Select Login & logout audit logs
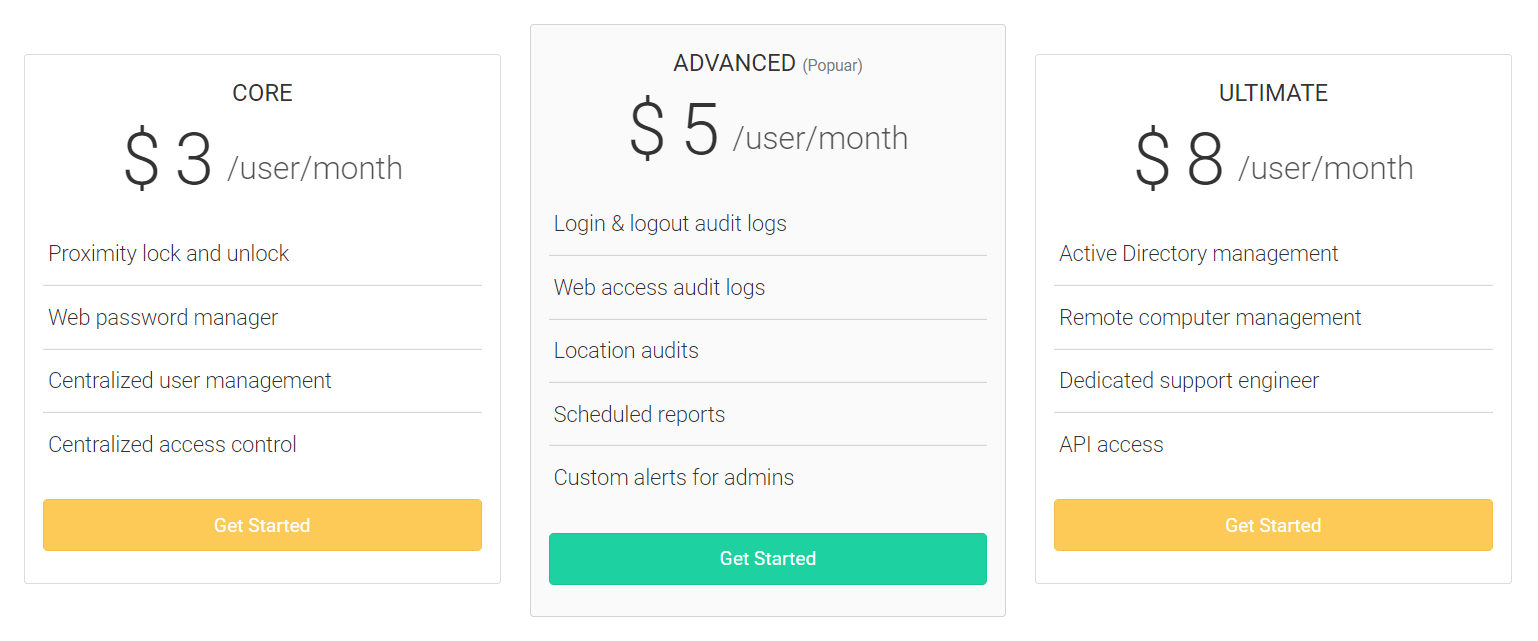 tap(670, 224)
